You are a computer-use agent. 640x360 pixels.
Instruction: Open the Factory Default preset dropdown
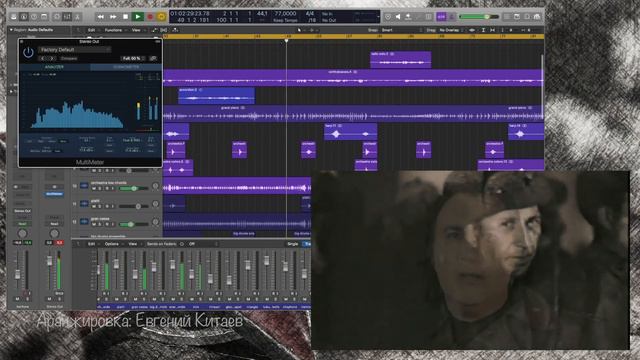click(74, 50)
